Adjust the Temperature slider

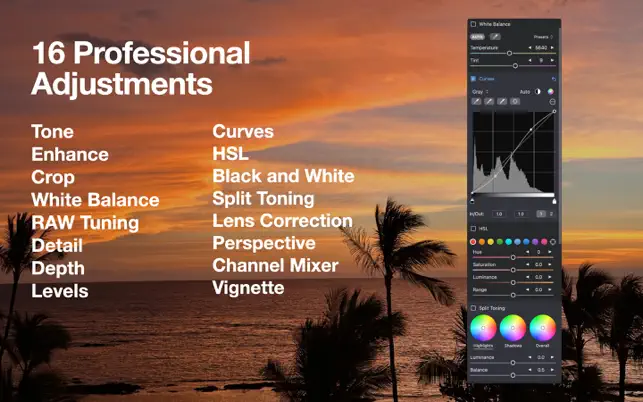click(509, 53)
